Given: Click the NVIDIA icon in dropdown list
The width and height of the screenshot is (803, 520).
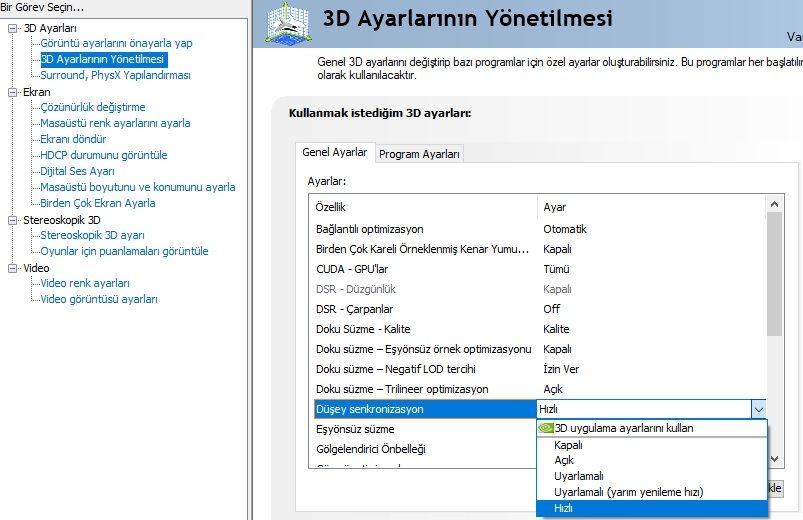Looking at the screenshot, I should (x=546, y=428).
